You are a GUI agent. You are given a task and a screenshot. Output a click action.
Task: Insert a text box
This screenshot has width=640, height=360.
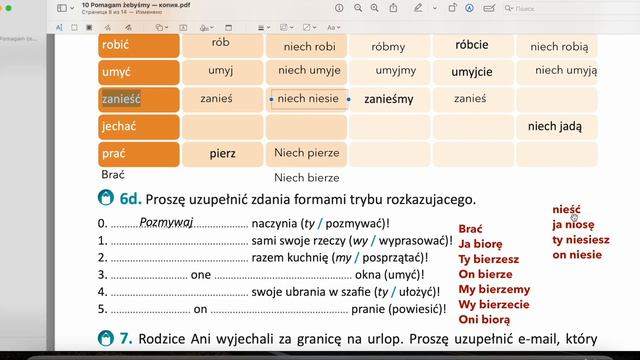(x=183, y=27)
